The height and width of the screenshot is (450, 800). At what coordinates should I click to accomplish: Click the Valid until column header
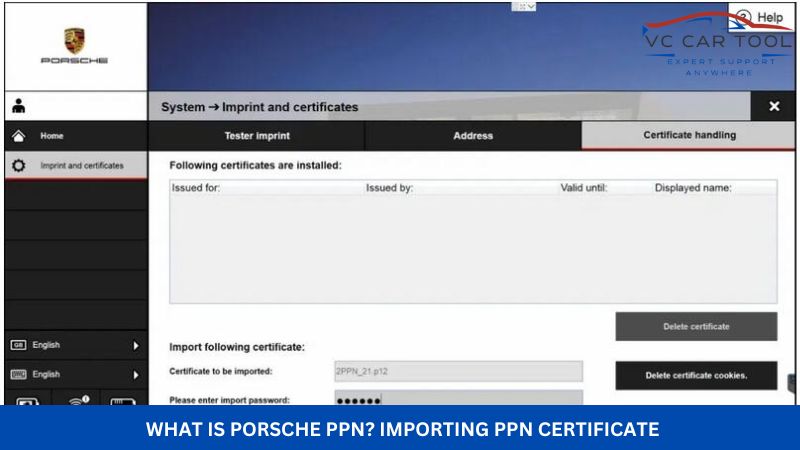click(x=584, y=188)
